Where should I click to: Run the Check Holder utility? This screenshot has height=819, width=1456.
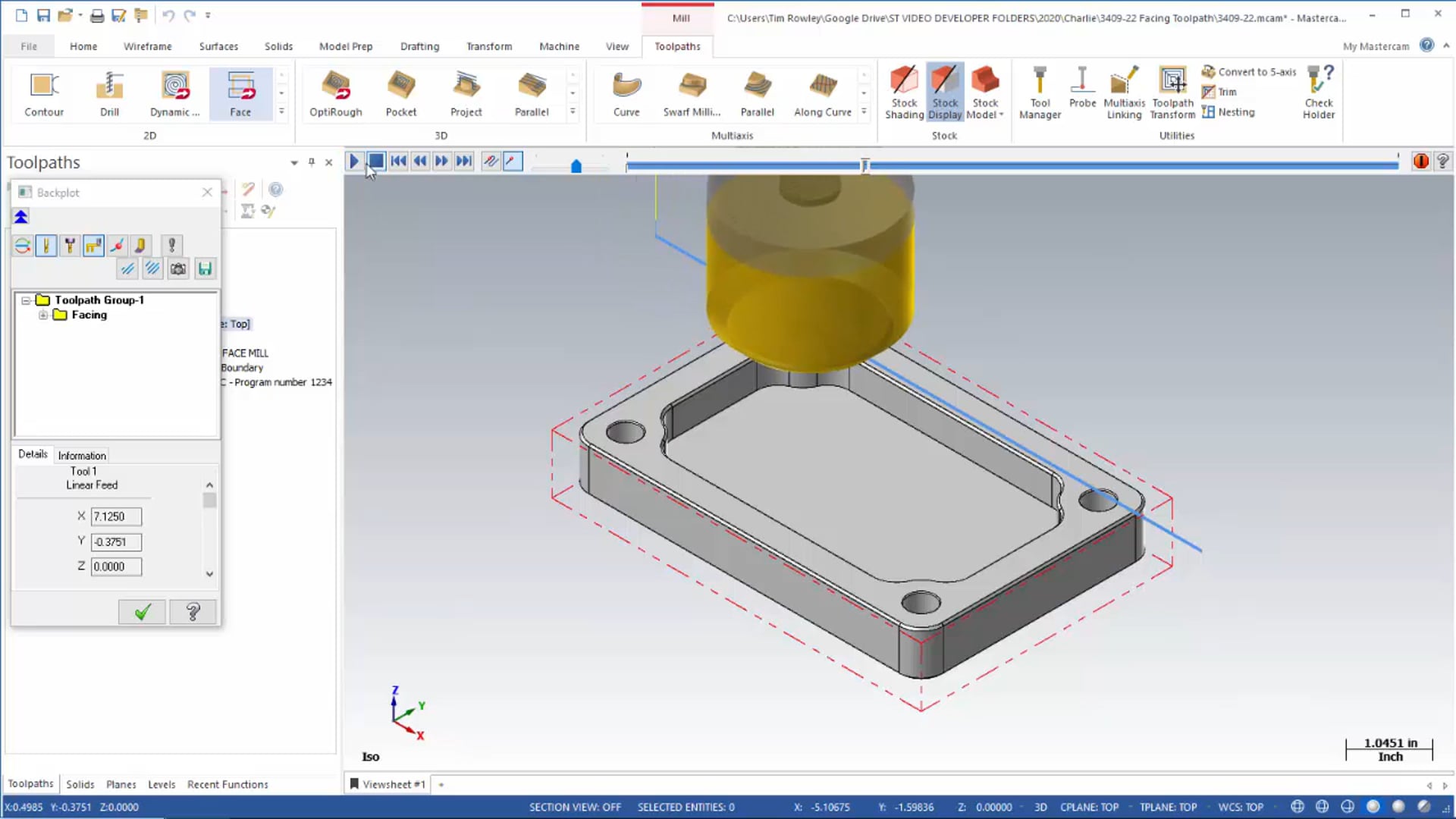[x=1319, y=94]
